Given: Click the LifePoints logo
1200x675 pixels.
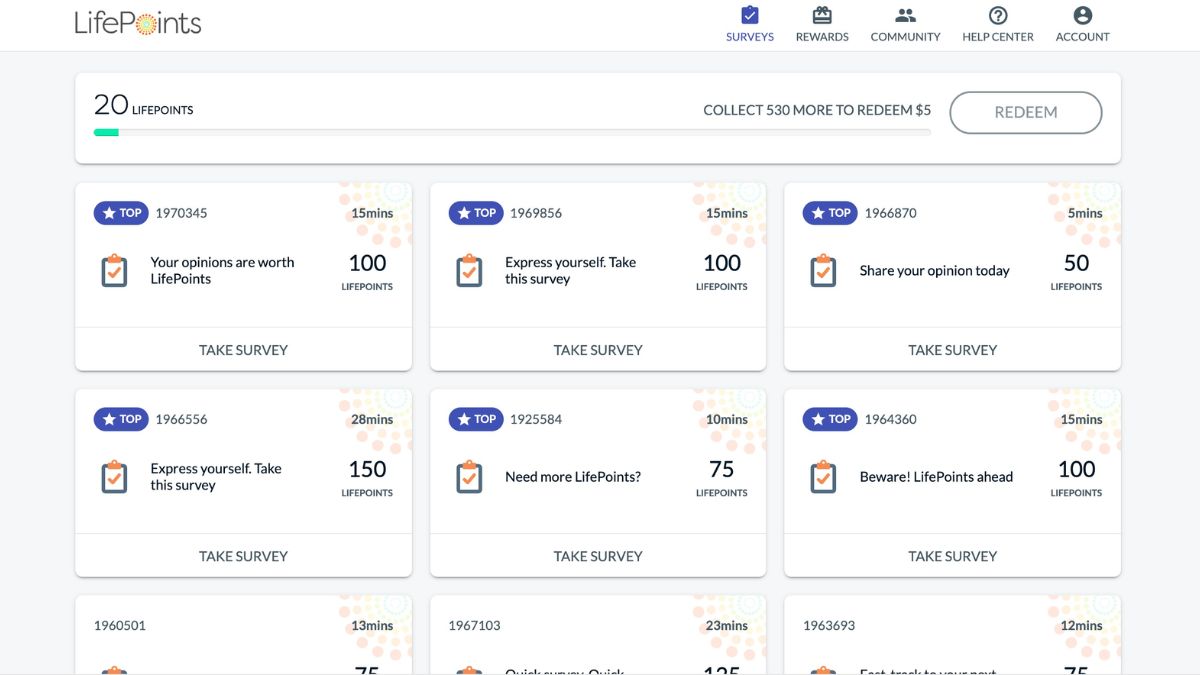Looking at the screenshot, I should (136, 23).
